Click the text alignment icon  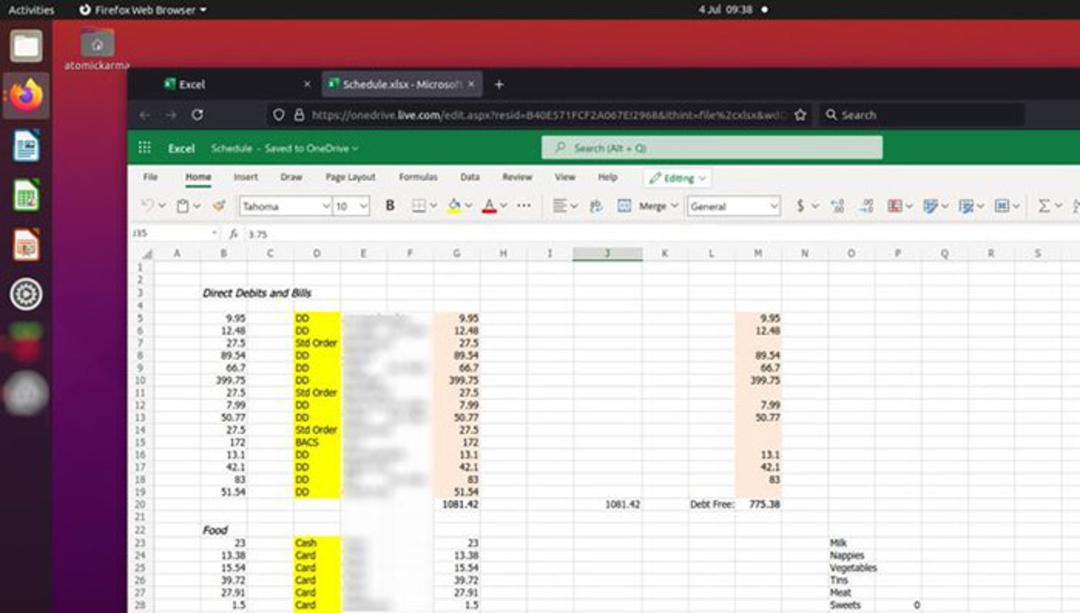coord(560,205)
